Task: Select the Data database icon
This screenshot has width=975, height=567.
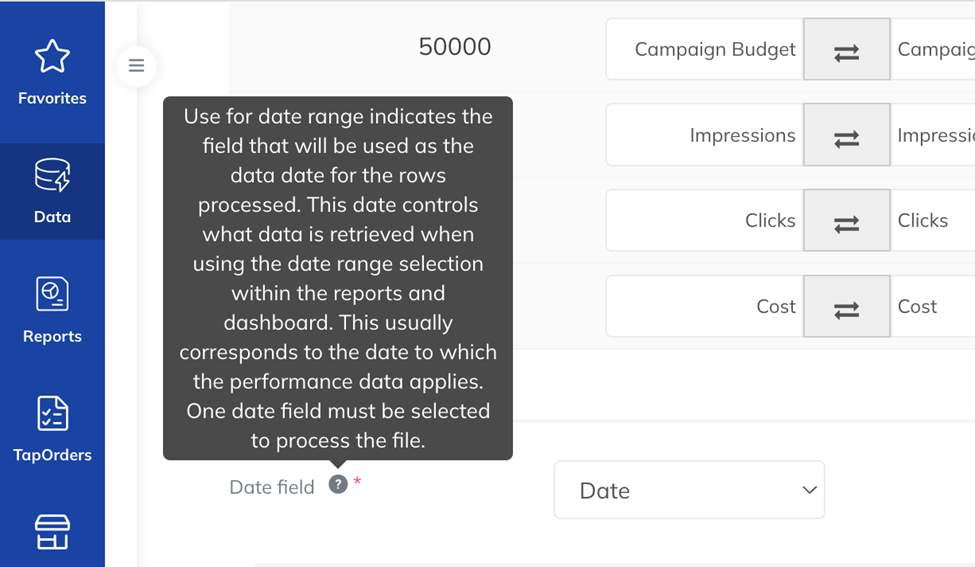Action: tap(52, 175)
